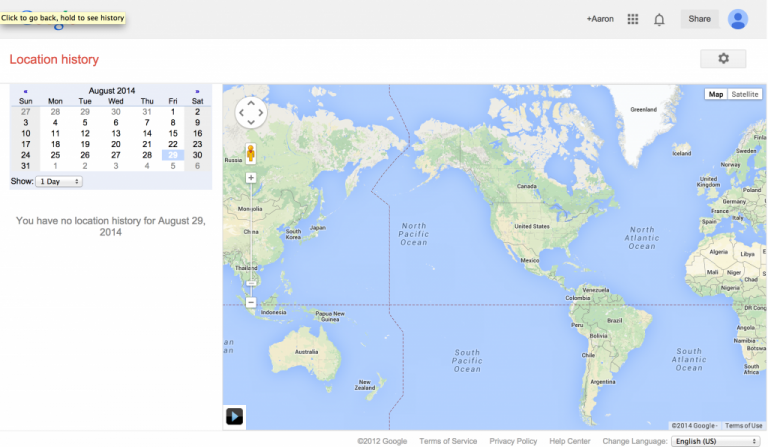Screen dimensions: 768x447
Task: Open the notifications bell
Action: tap(659, 20)
